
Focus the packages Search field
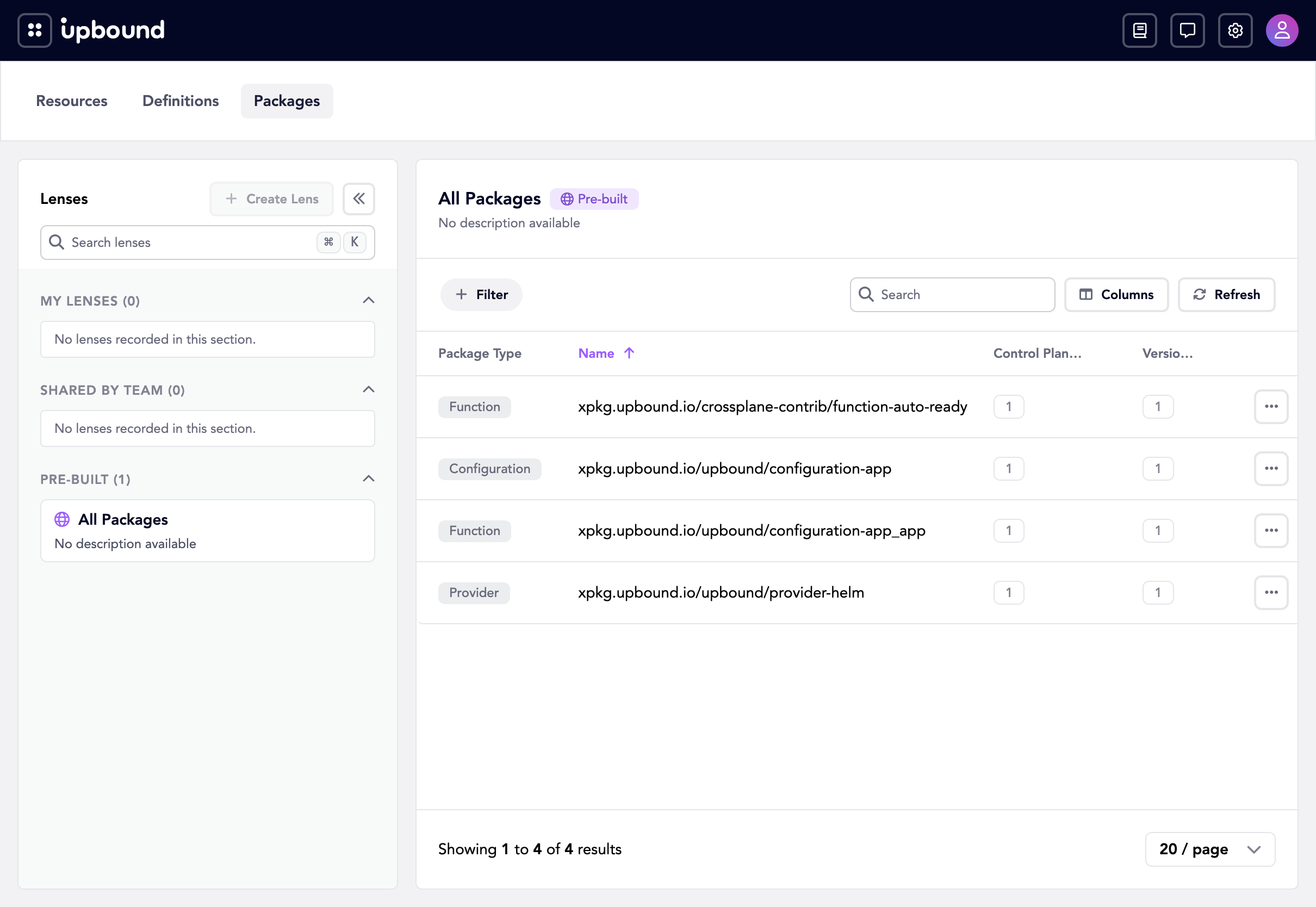[952, 294]
